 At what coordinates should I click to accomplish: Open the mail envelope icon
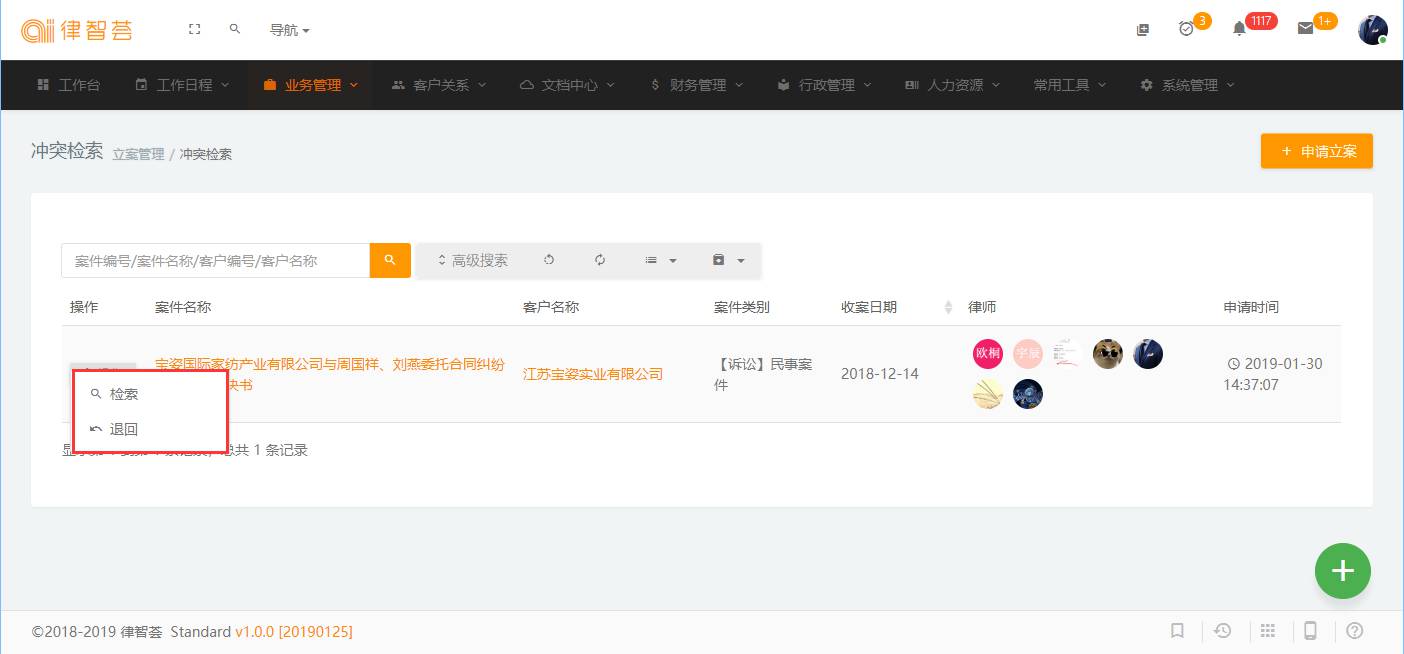(x=1305, y=29)
